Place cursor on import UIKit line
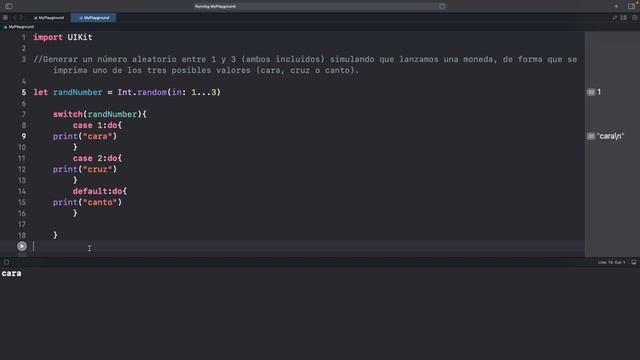The image size is (640, 360). coord(63,37)
